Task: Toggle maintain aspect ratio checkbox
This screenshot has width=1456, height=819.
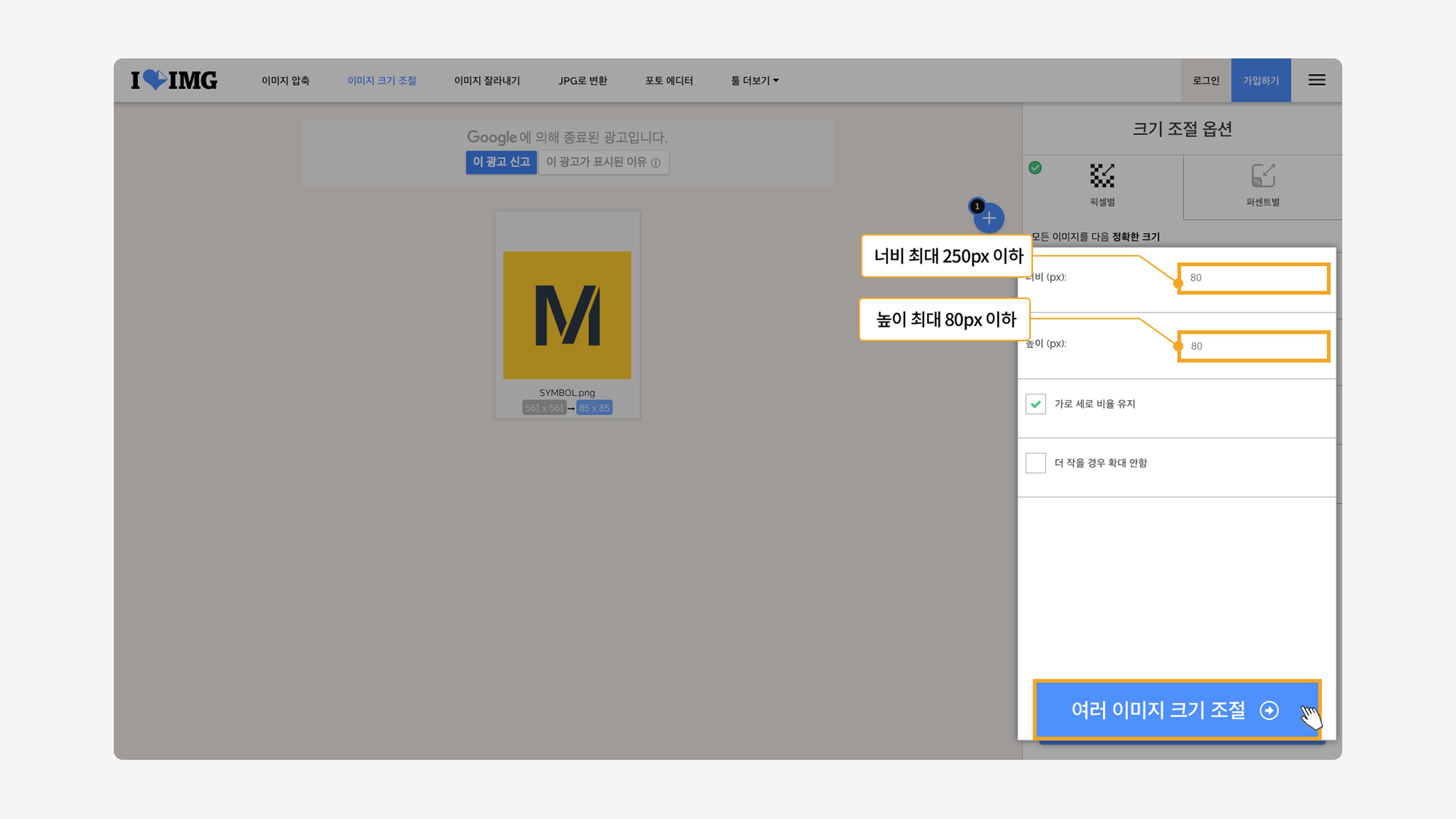Action: pos(1036,404)
